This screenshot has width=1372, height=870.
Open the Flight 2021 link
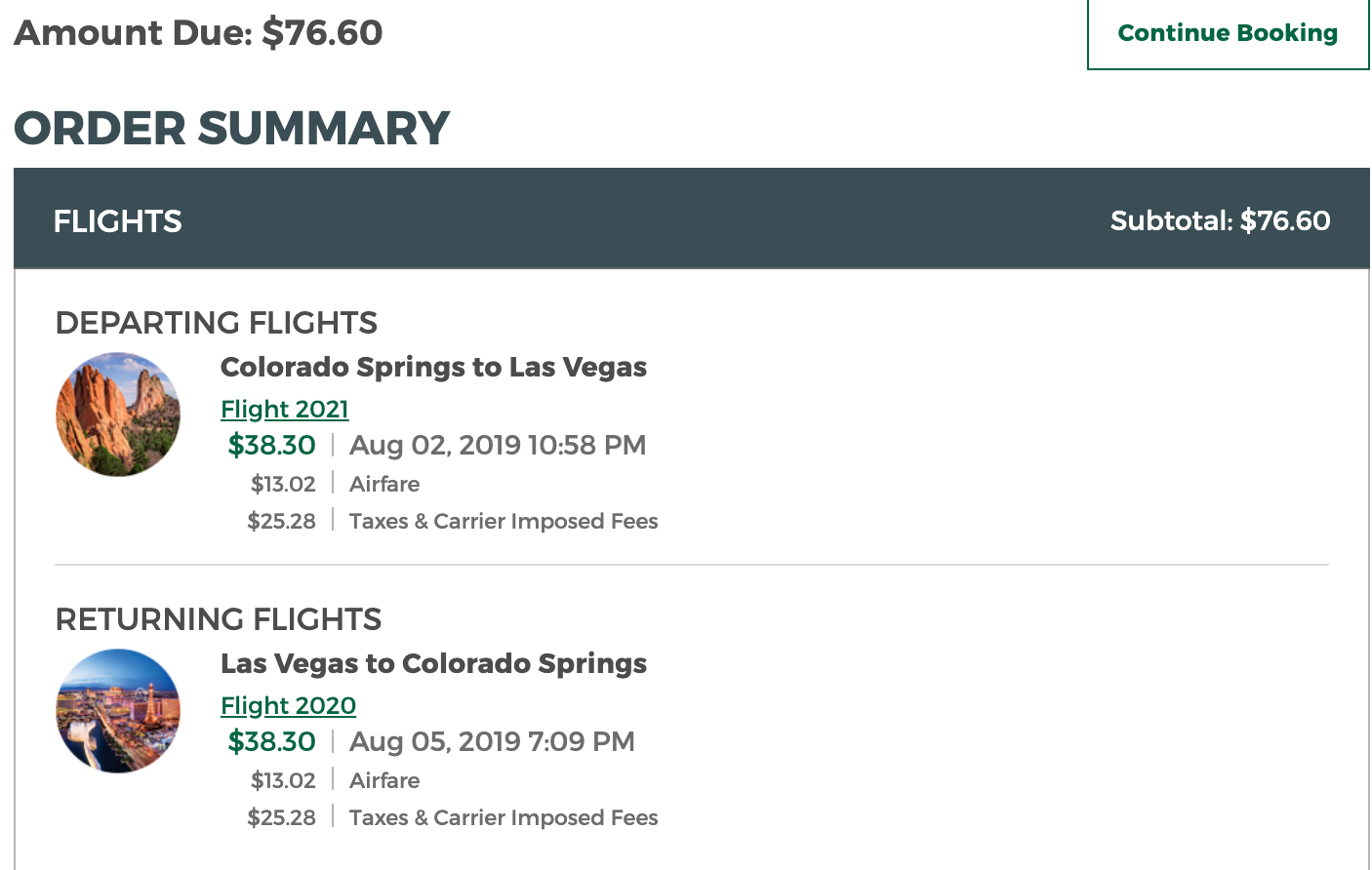pyautogui.click(x=284, y=409)
